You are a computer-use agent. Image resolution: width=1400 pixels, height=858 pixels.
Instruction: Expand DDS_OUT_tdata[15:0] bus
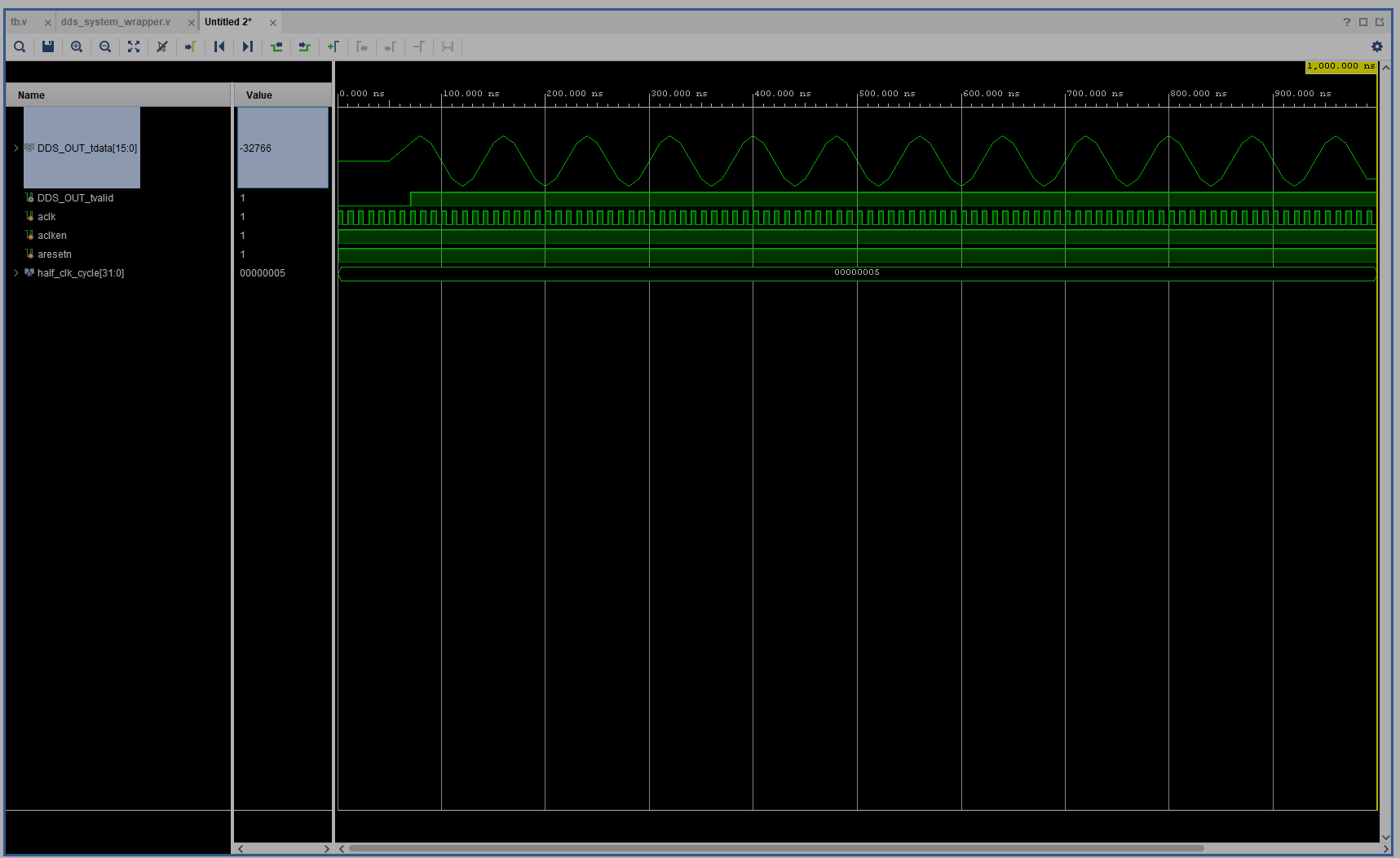click(15, 148)
